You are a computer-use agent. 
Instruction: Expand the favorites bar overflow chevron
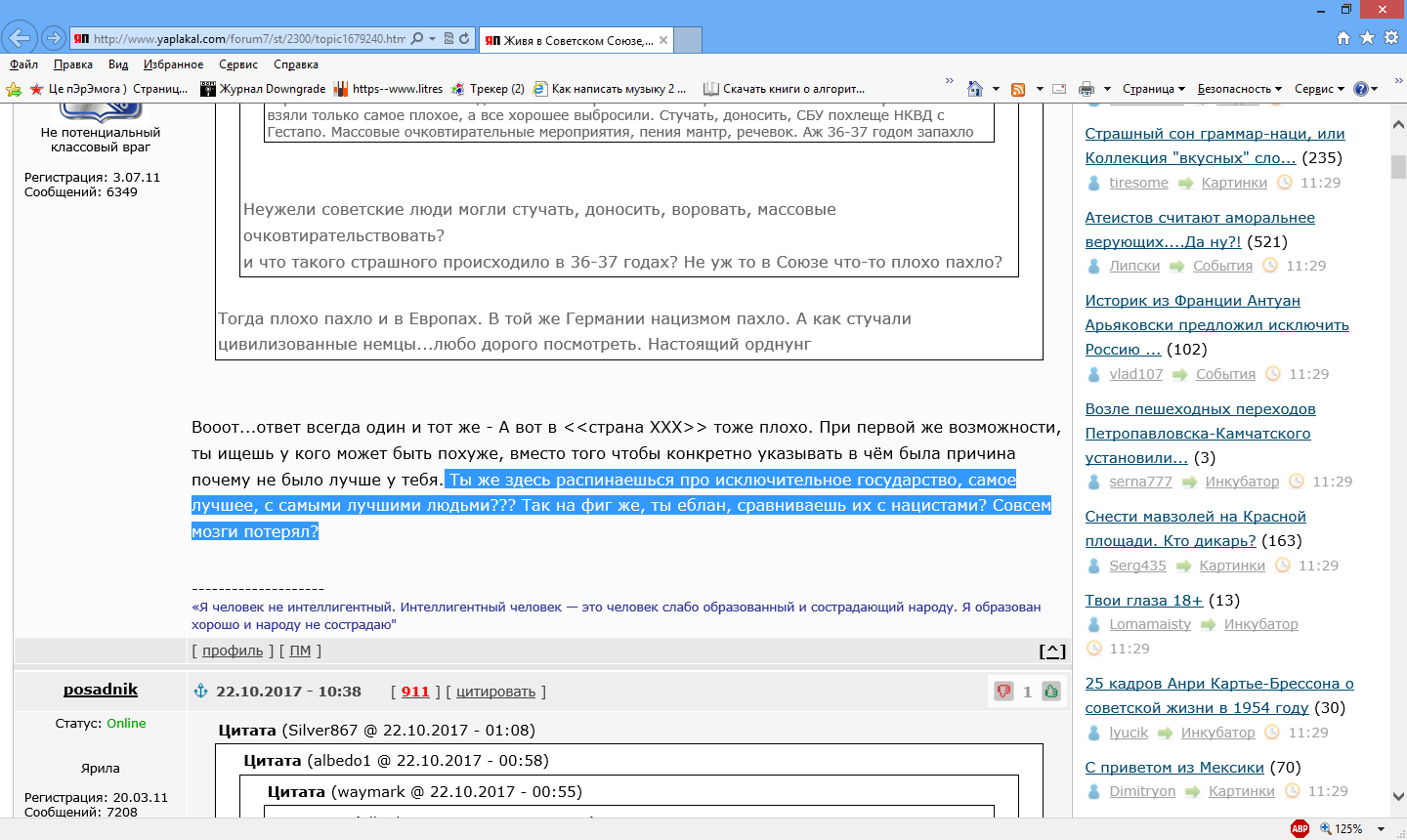[x=949, y=81]
